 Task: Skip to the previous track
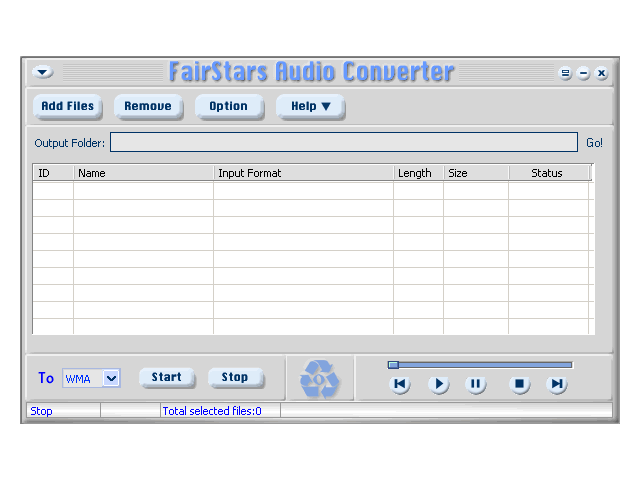coord(400,384)
